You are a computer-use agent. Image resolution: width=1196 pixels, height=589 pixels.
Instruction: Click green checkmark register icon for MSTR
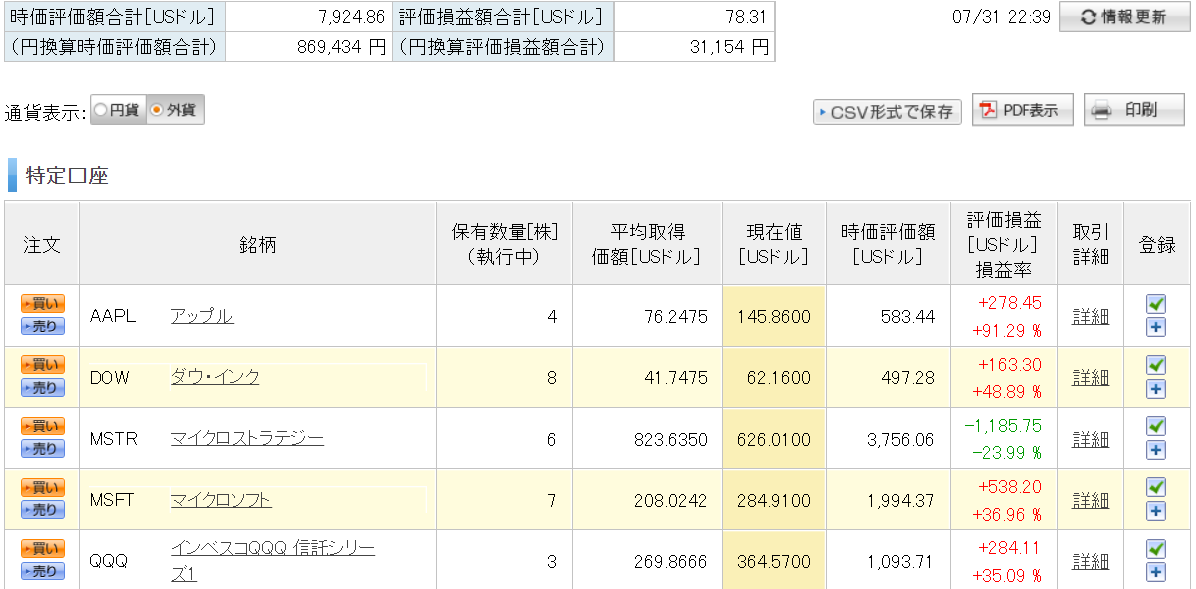click(1156, 426)
